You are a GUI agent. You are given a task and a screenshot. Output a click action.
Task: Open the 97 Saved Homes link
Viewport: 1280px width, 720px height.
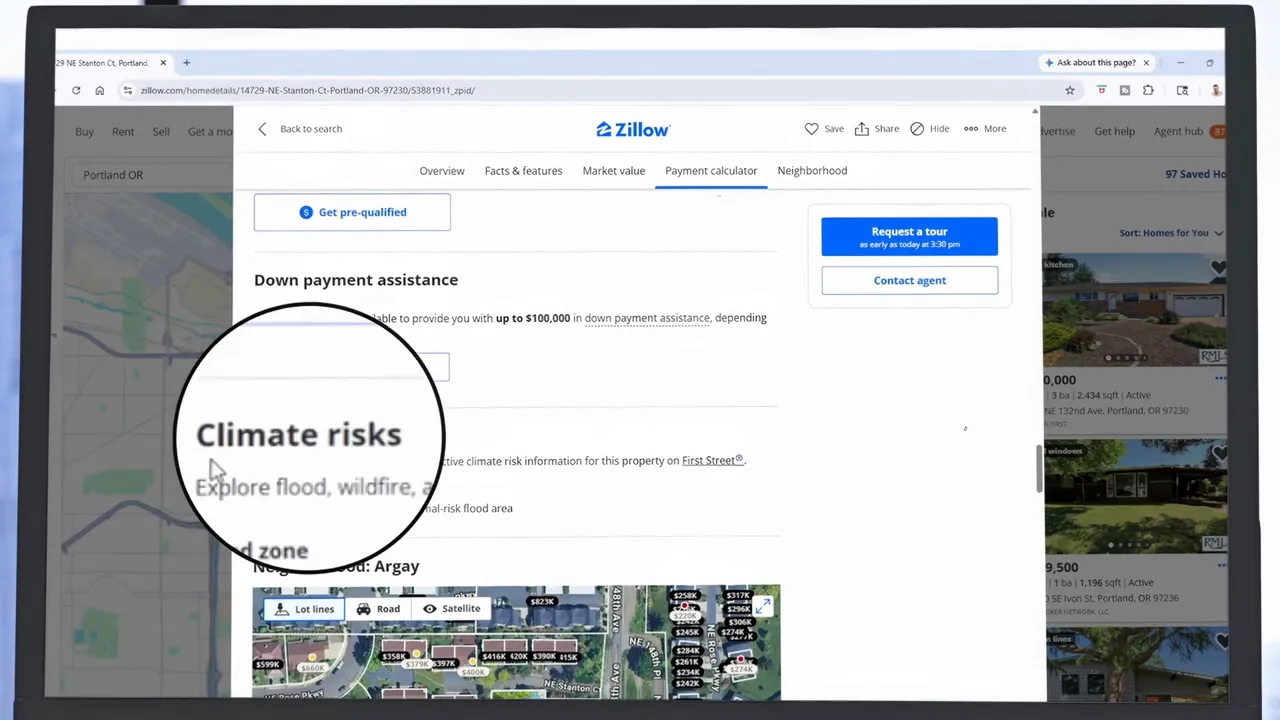[1195, 174]
